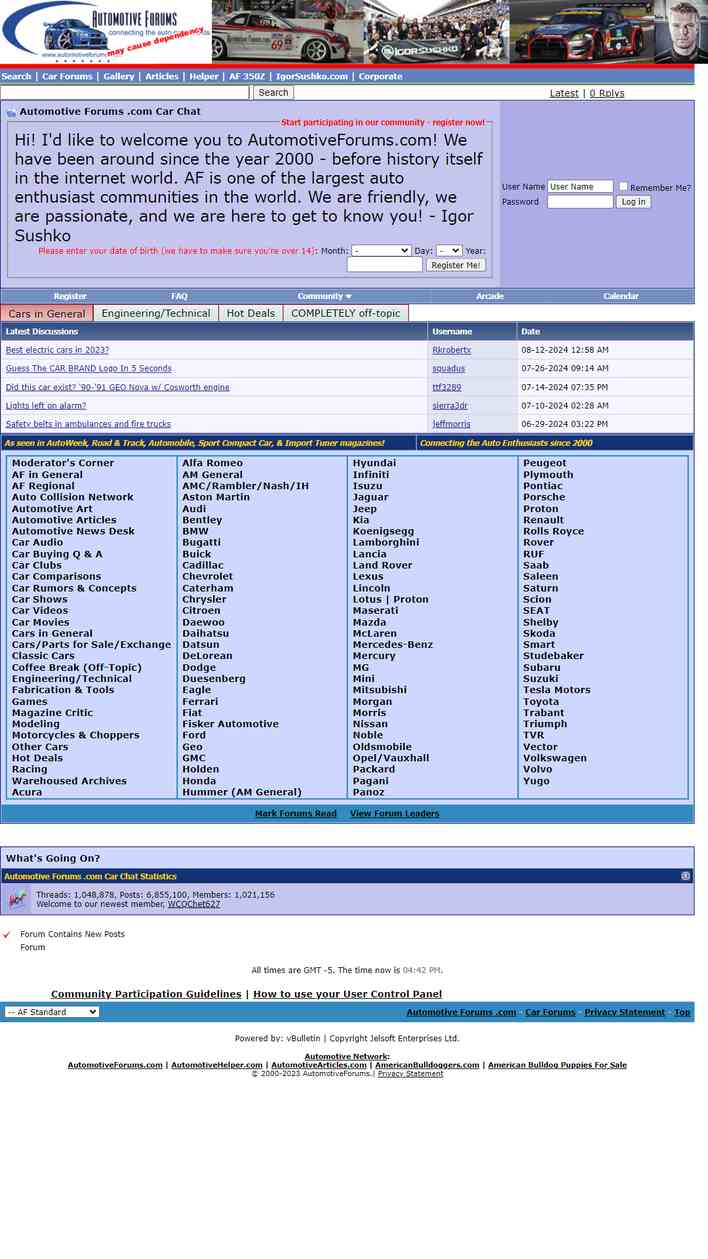Open the footer Privacy Statement link

tap(624, 1012)
